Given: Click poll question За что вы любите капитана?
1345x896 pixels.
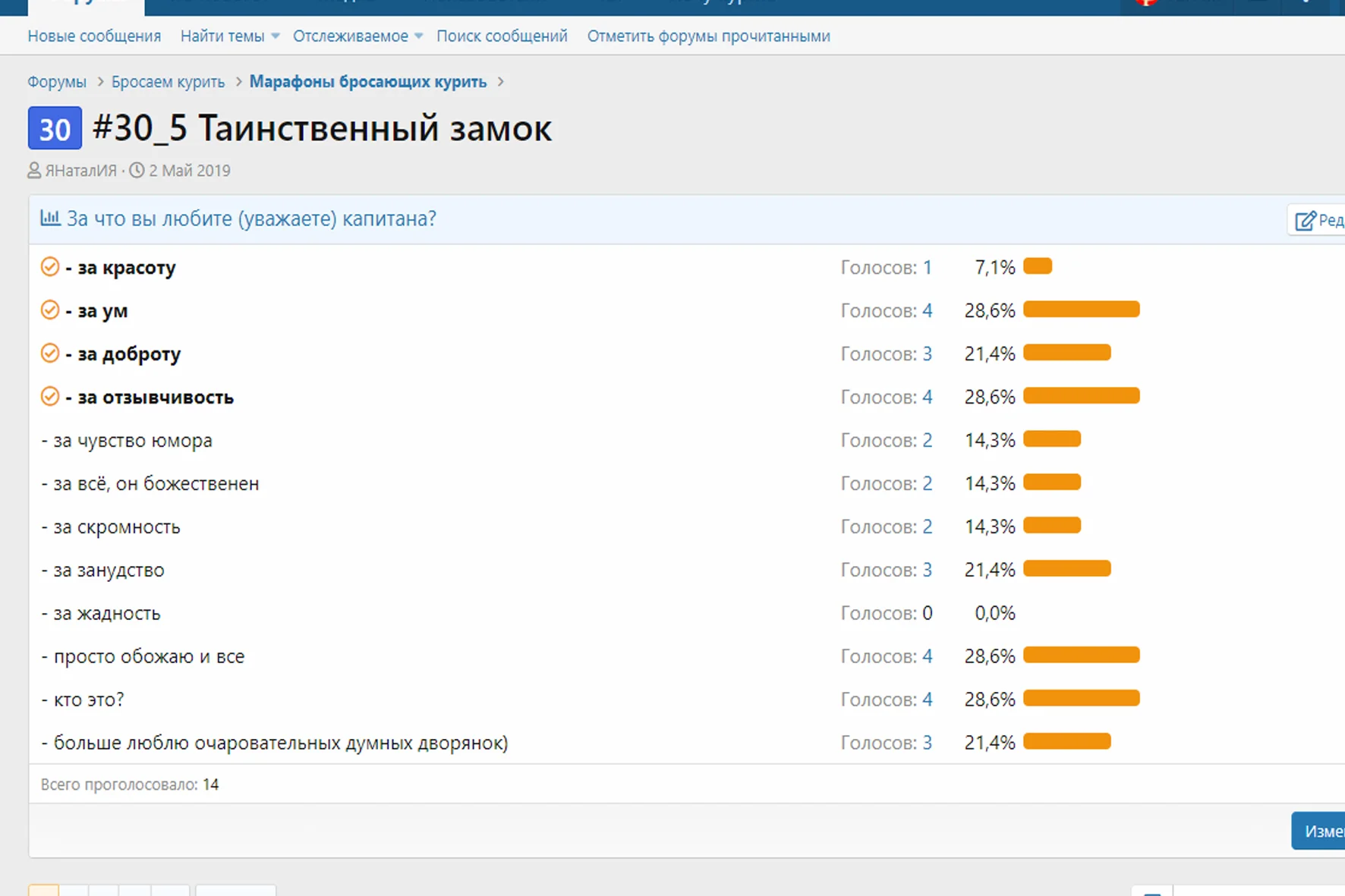Looking at the screenshot, I should [x=251, y=219].
